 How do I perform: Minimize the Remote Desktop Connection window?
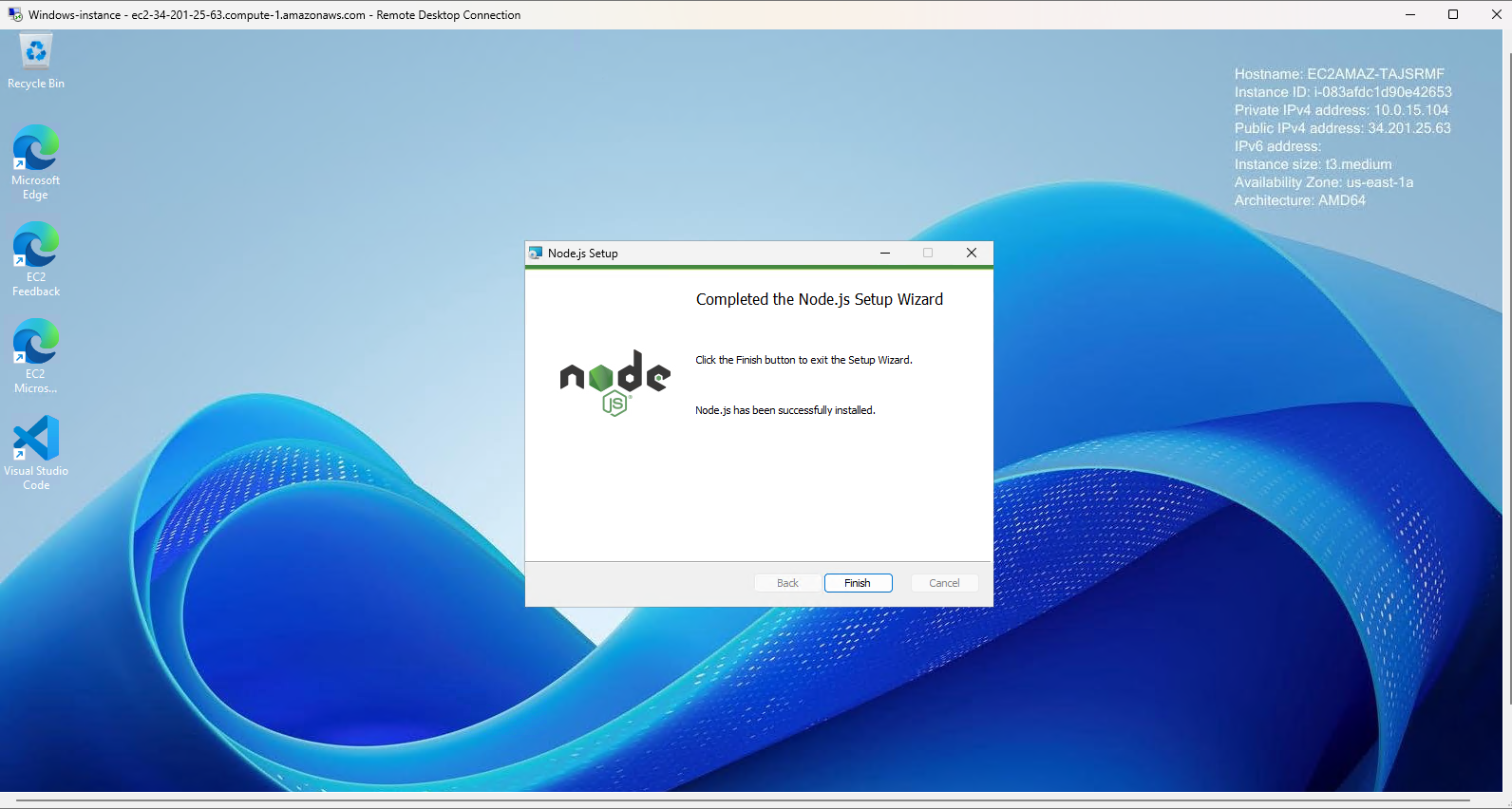coord(1410,14)
